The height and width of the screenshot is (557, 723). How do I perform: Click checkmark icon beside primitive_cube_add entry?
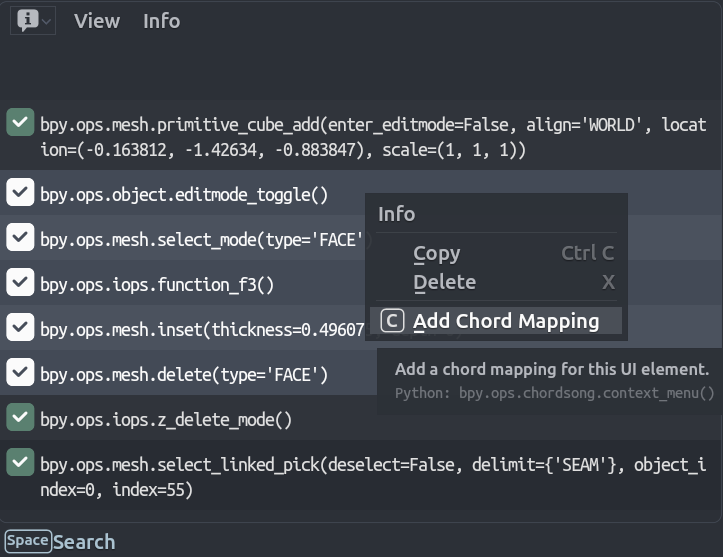coord(20,123)
